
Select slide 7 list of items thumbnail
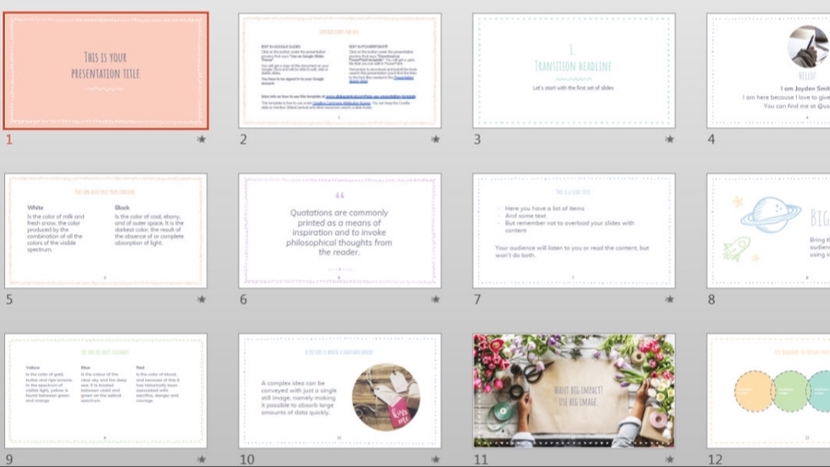[x=574, y=231]
